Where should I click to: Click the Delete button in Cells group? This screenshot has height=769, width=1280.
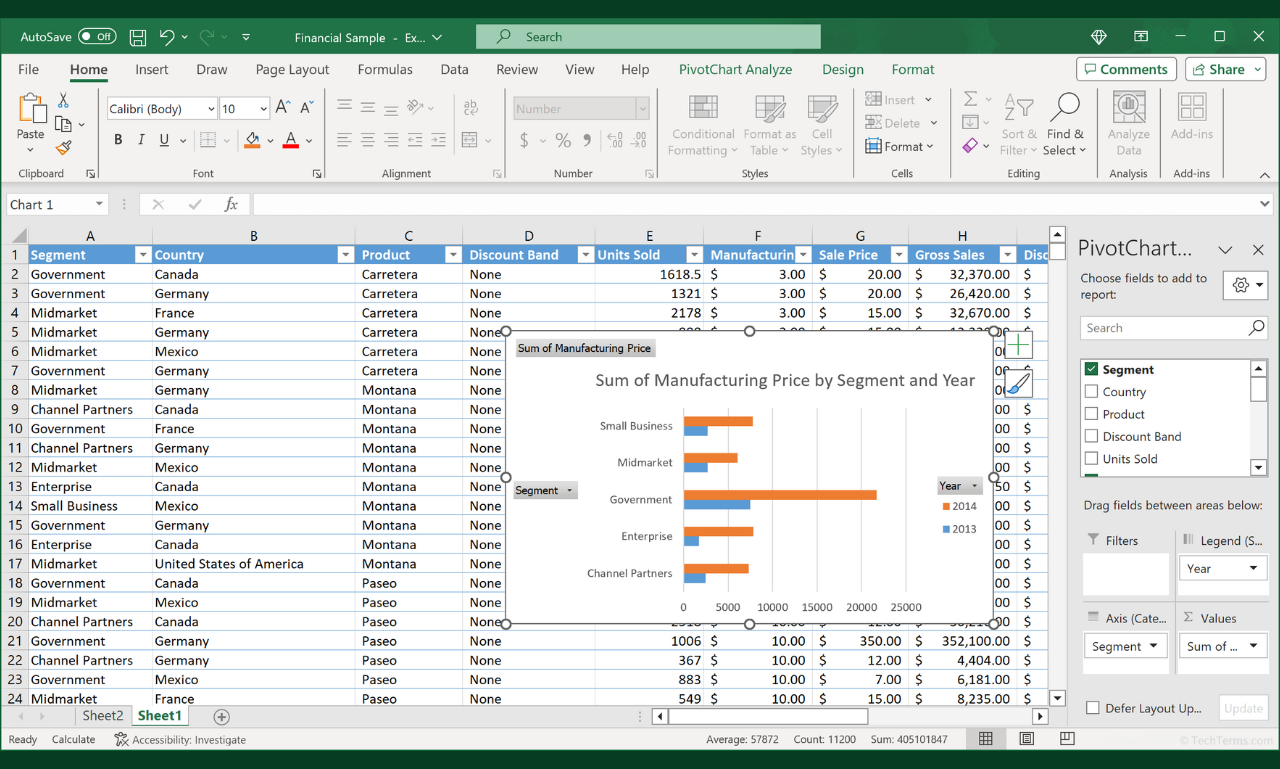pyautogui.click(x=900, y=123)
